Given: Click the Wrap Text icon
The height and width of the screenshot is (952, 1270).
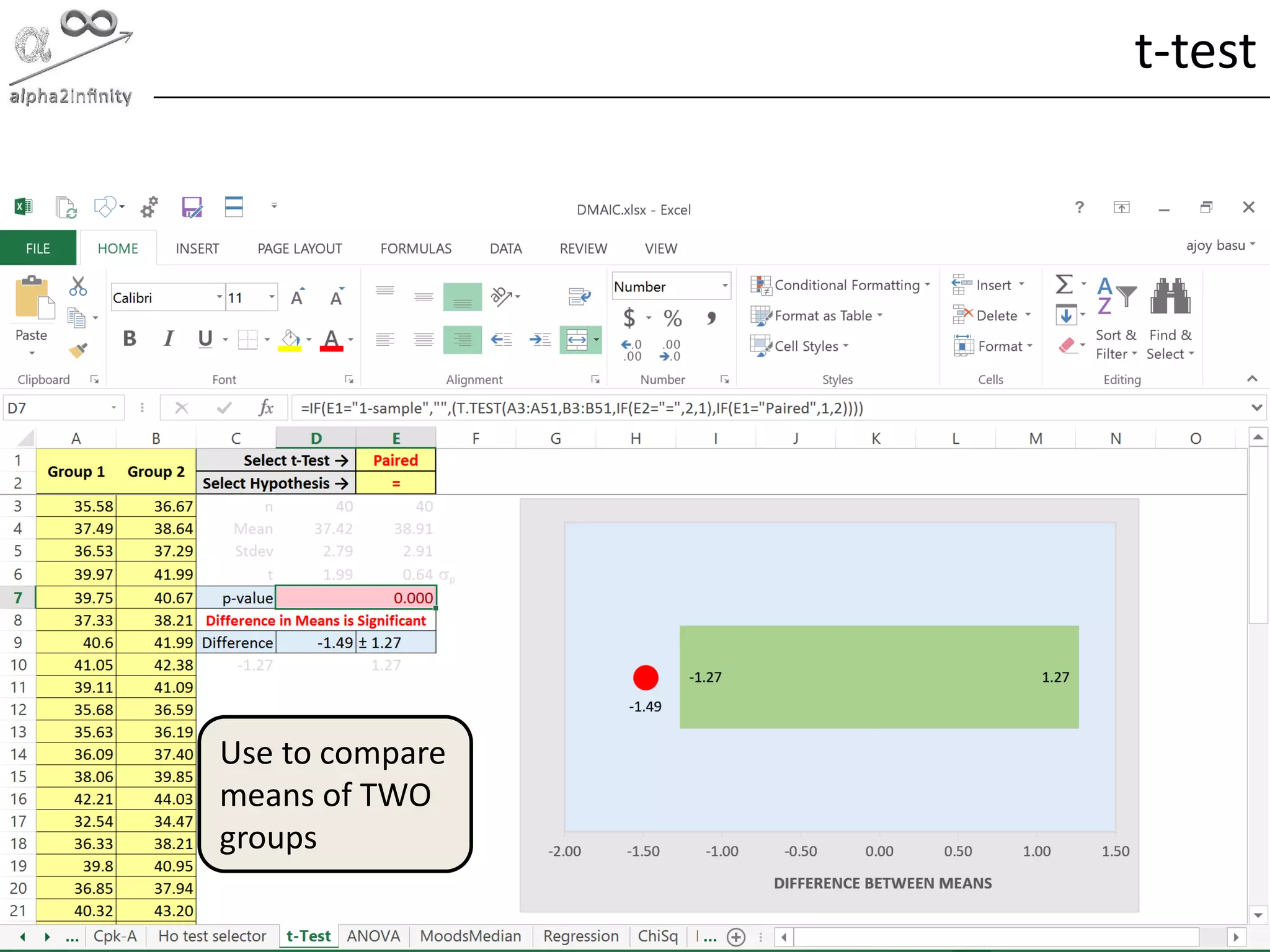Looking at the screenshot, I should (580, 296).
